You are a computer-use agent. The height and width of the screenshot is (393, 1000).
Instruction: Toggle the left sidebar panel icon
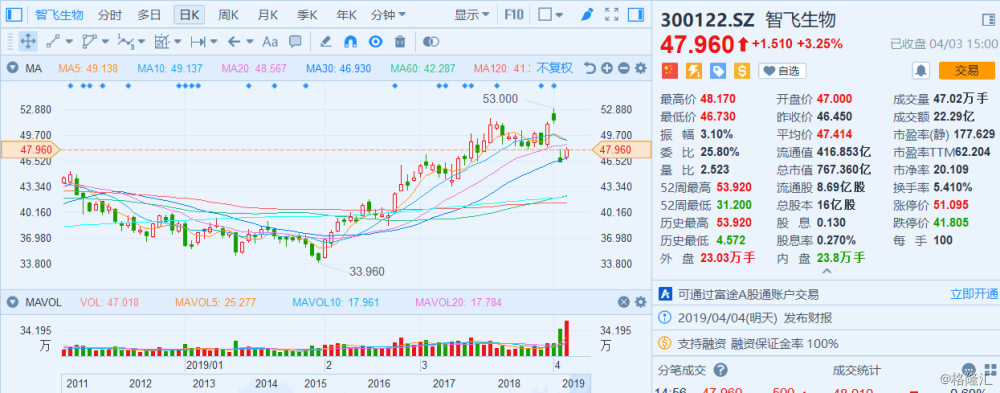[x=13, y=14]
